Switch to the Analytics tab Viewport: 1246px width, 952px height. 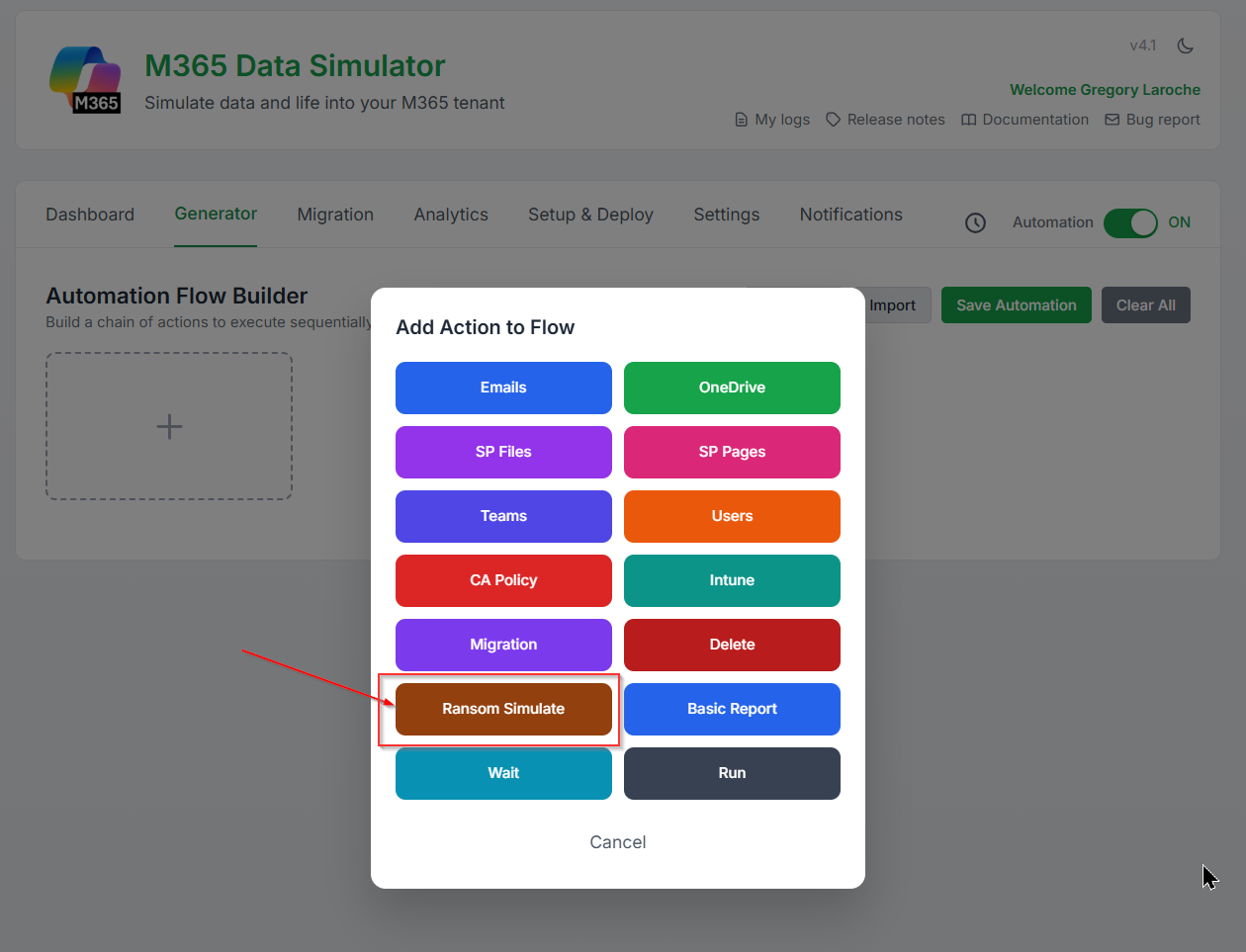coord(451,215)
